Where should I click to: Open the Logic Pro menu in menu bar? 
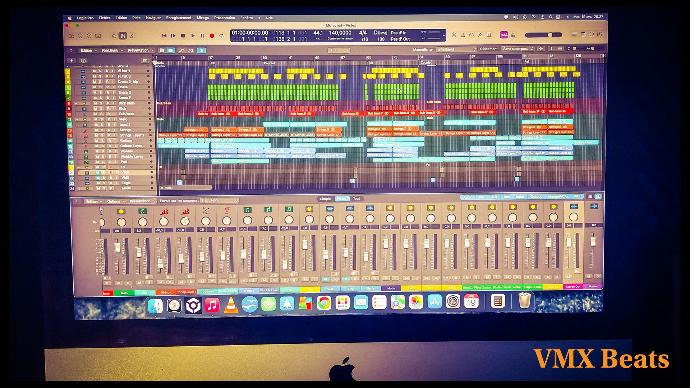tap(85, 18)
